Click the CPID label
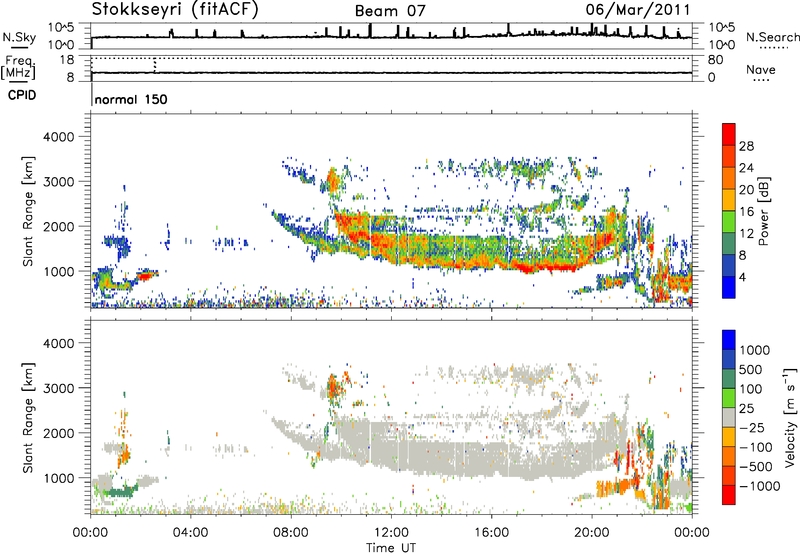Screen dimensions: 800x554 pos(22,95)
